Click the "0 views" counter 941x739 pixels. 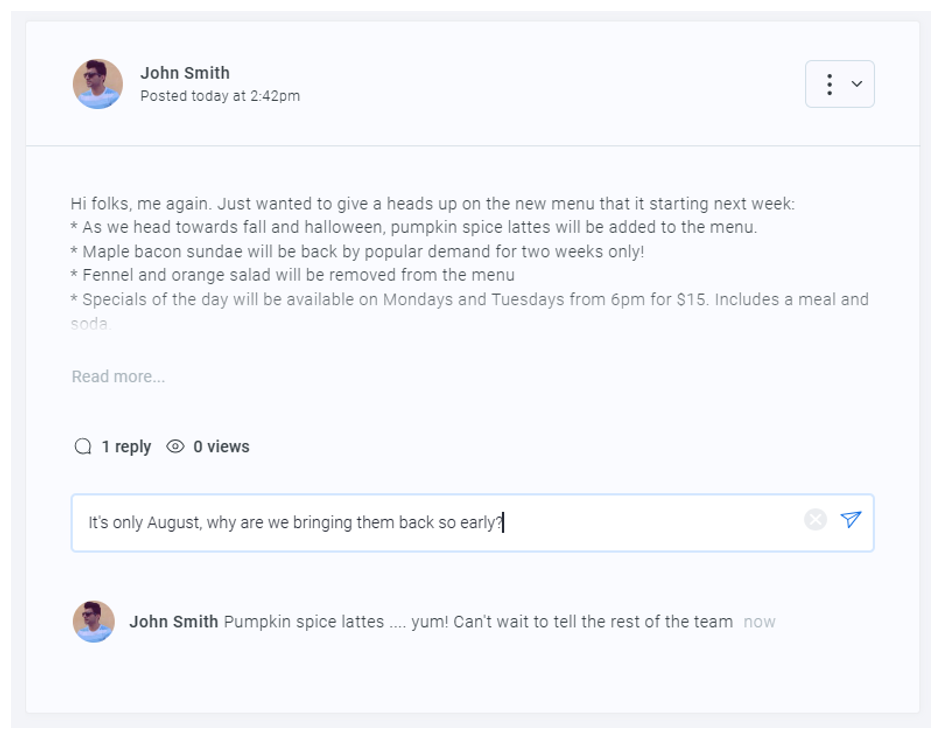coord(221,447)
